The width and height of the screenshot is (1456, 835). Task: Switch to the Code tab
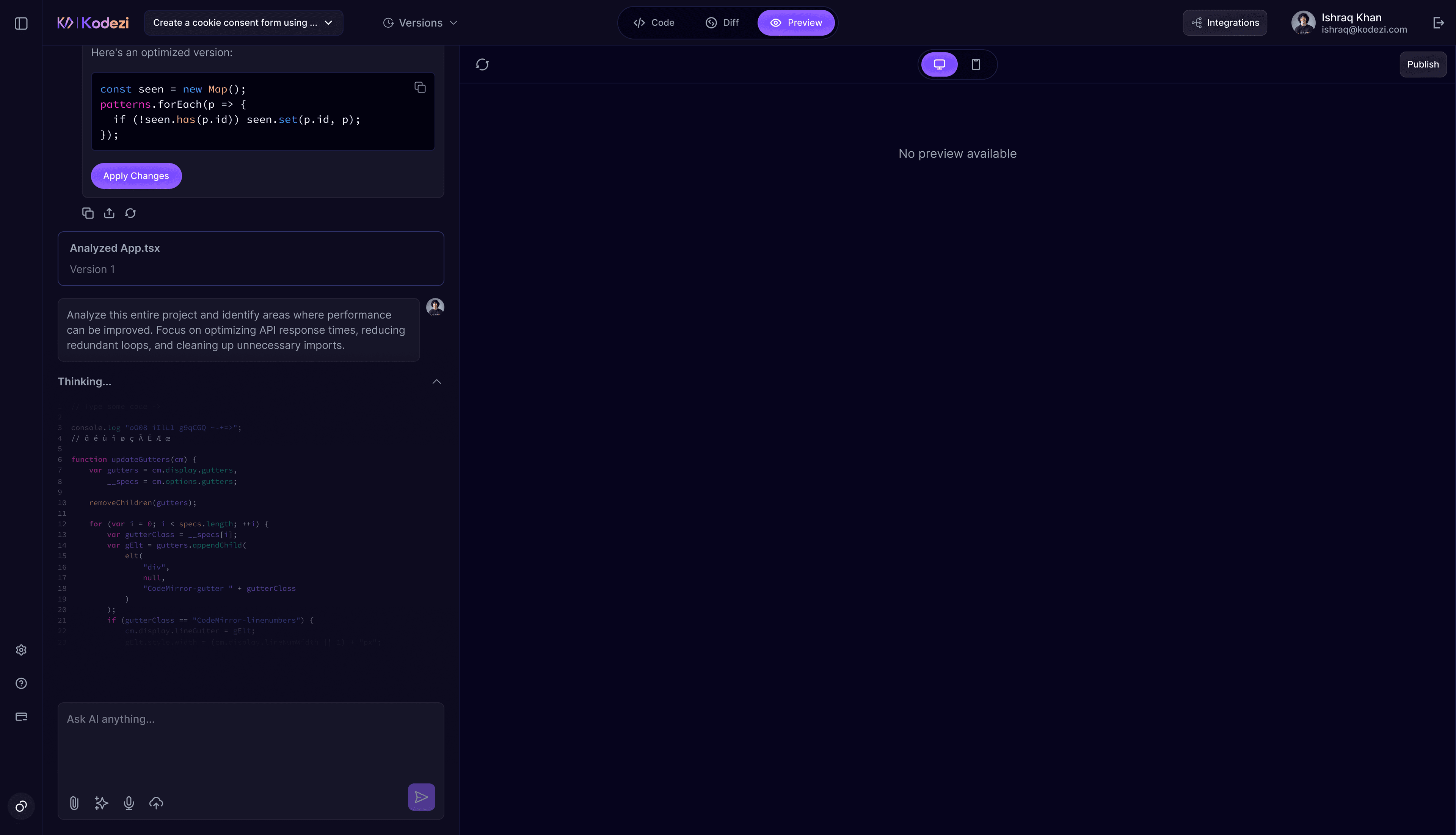pyautogui.click(x=653, y=22)
